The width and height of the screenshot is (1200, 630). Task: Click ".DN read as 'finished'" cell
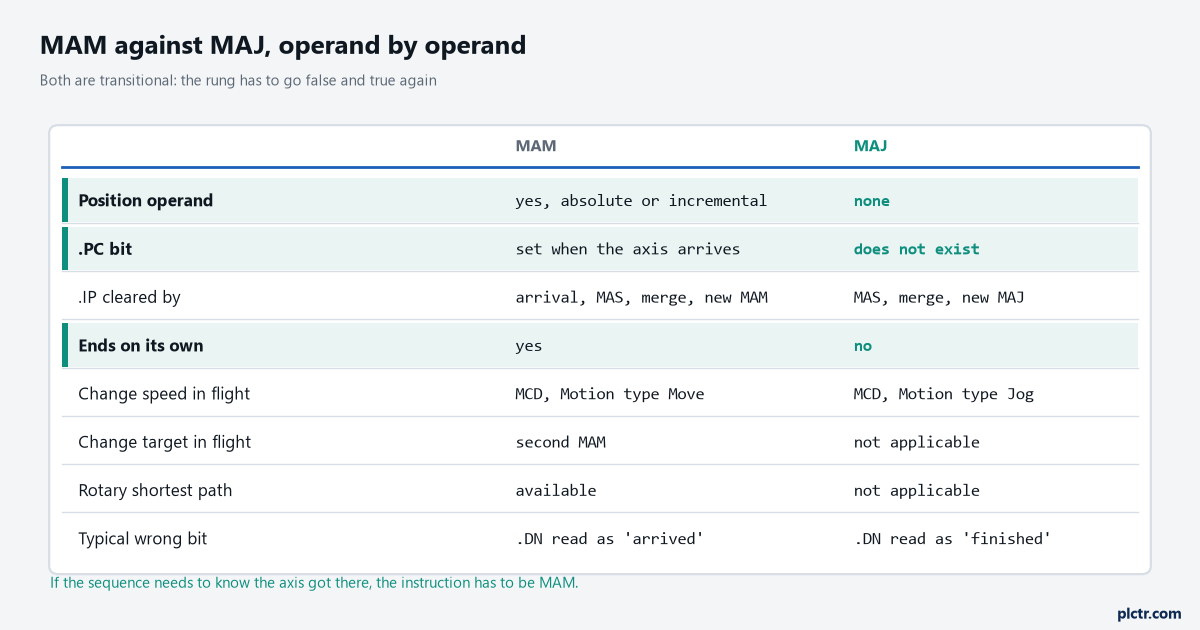pyautogui.click(x=953, y=538)
